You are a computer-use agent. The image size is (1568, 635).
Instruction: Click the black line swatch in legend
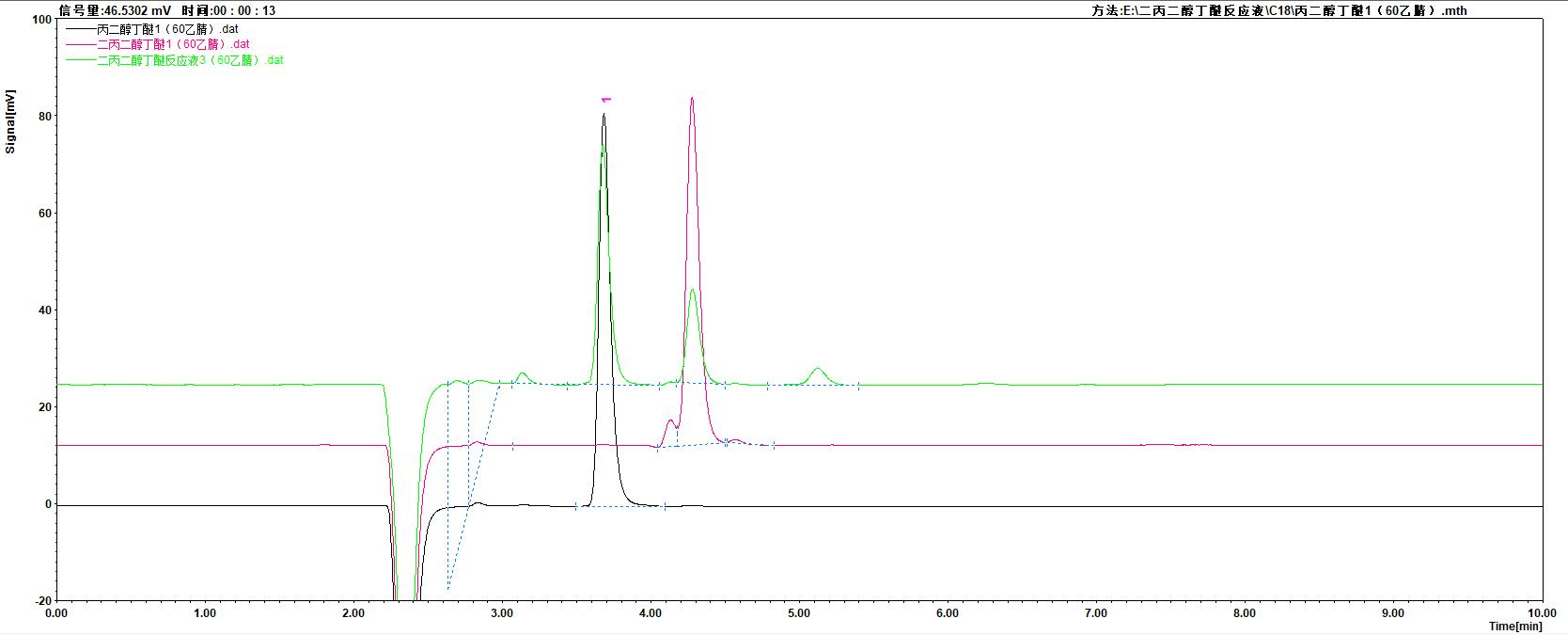[80, 29]
